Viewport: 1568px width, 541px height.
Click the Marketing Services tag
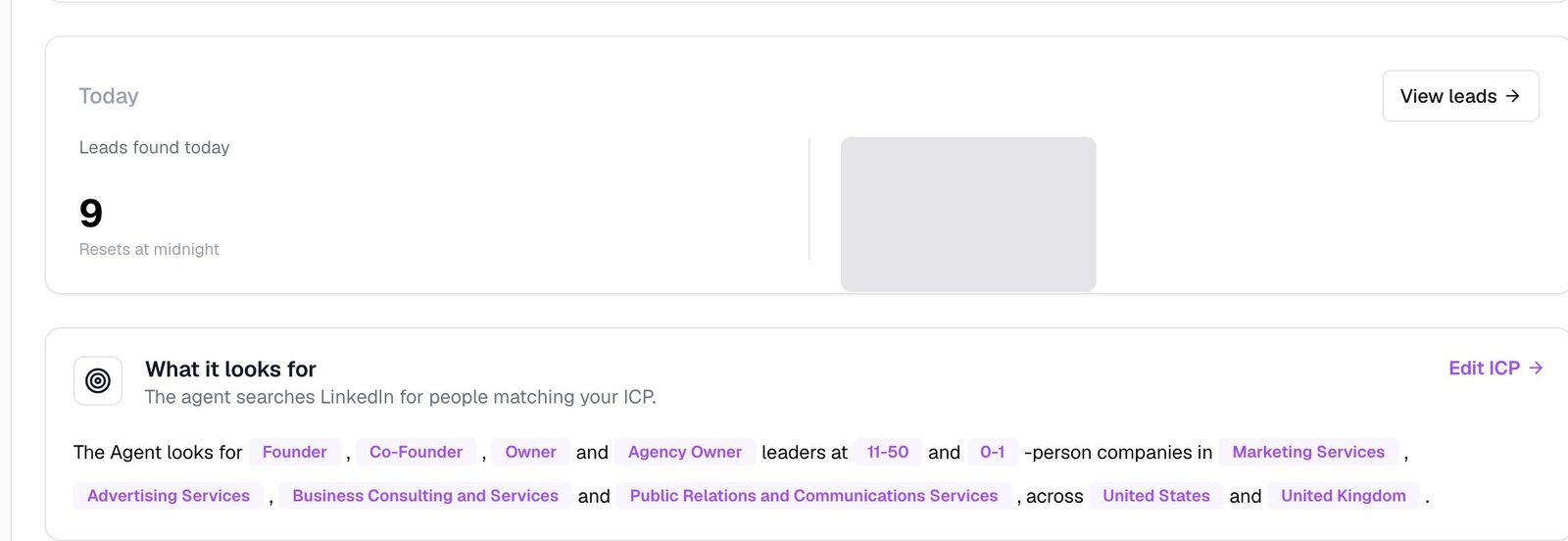coord(1308,452)
